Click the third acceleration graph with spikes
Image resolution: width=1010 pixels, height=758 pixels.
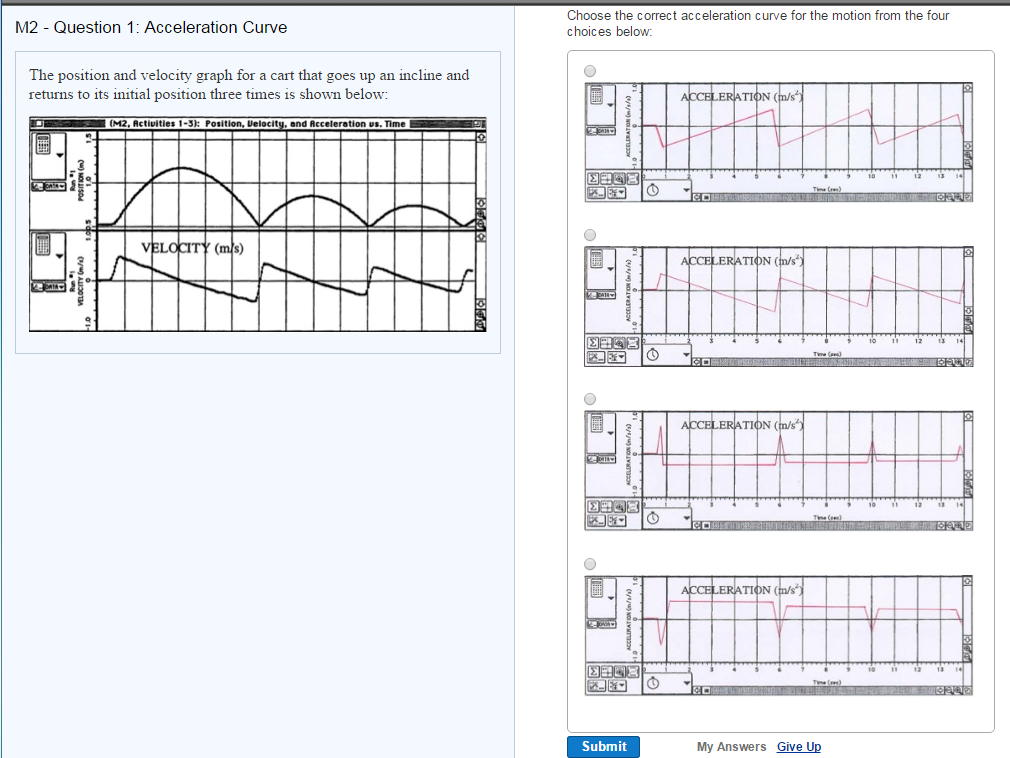779,470
